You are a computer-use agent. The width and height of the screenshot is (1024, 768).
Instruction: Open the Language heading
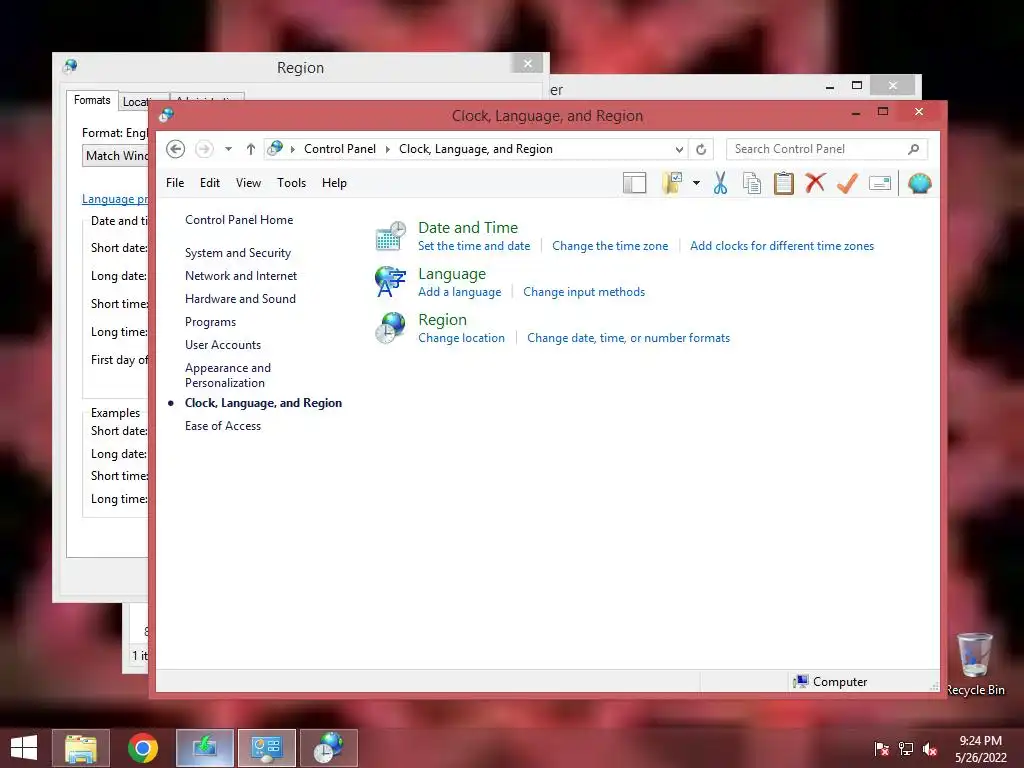(452, 274)
